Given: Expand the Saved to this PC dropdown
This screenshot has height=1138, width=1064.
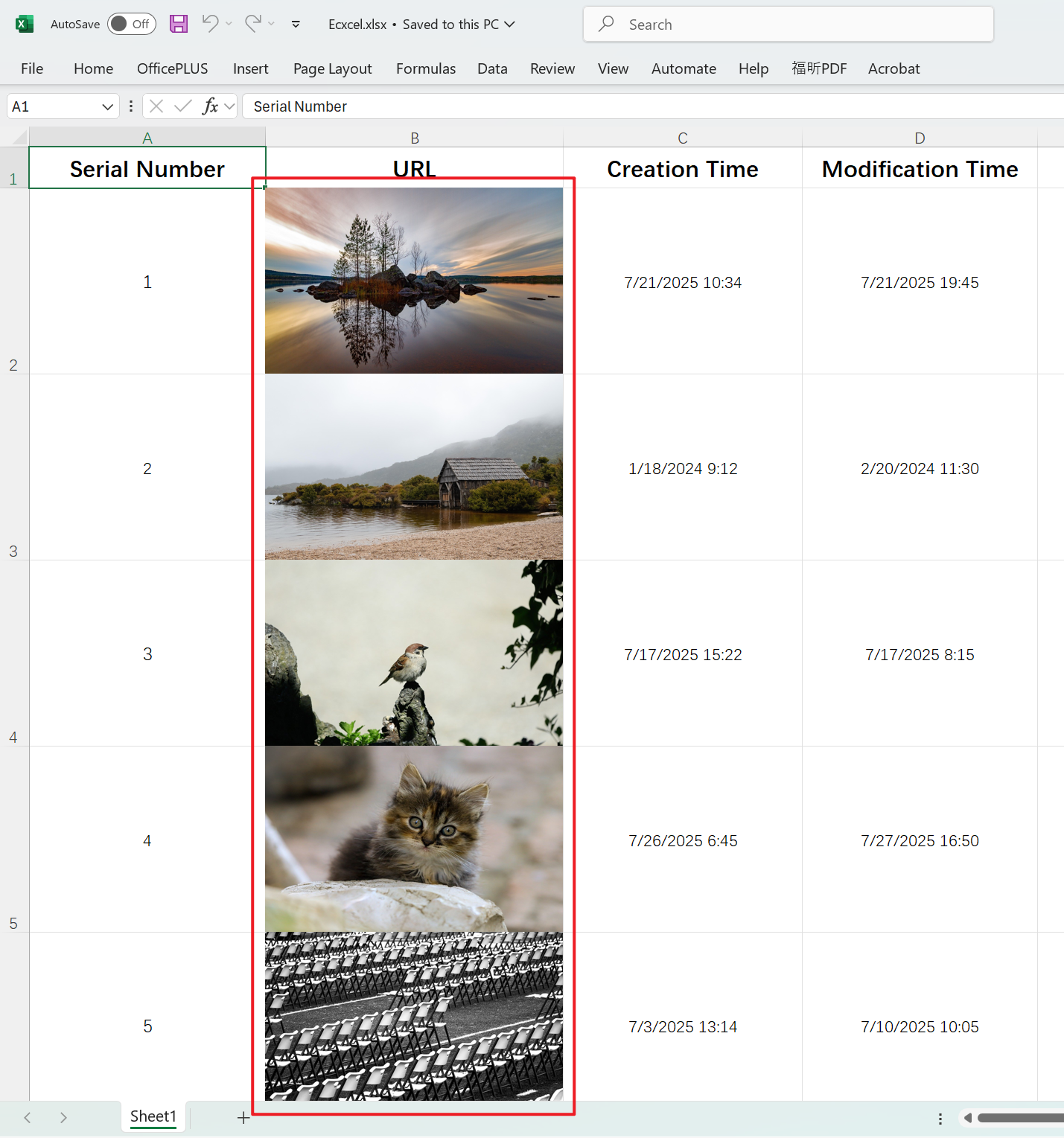Looking at the screenshot, I should coord(512,24).
